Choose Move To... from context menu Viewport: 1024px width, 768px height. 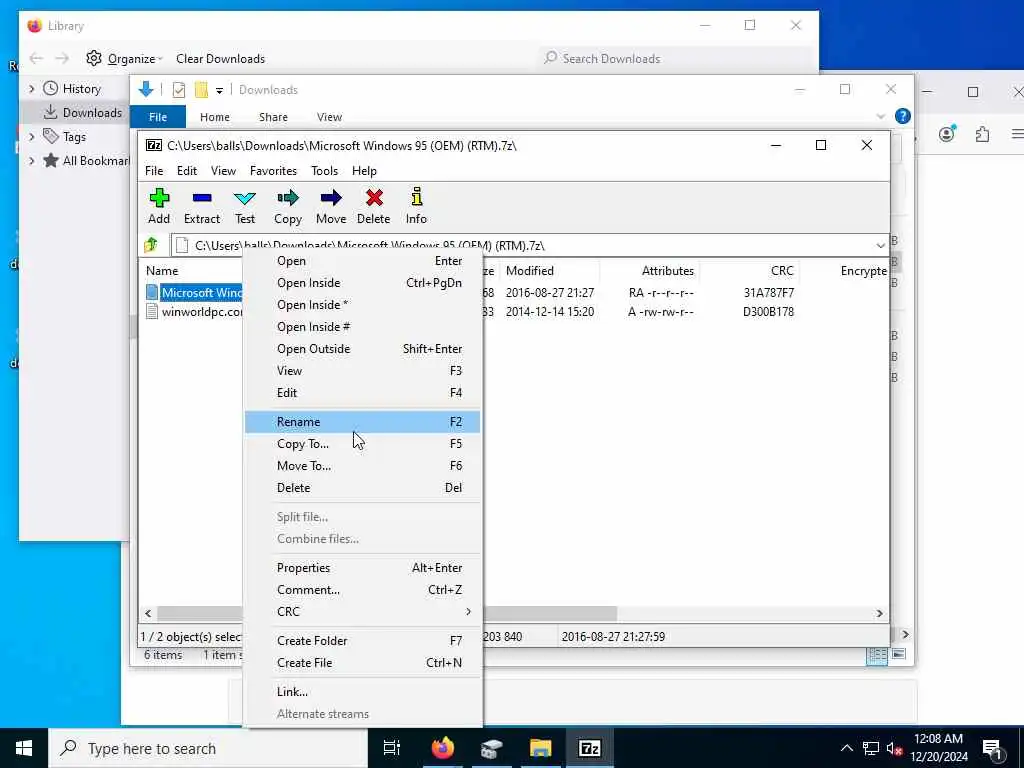[x=362, y=466]
